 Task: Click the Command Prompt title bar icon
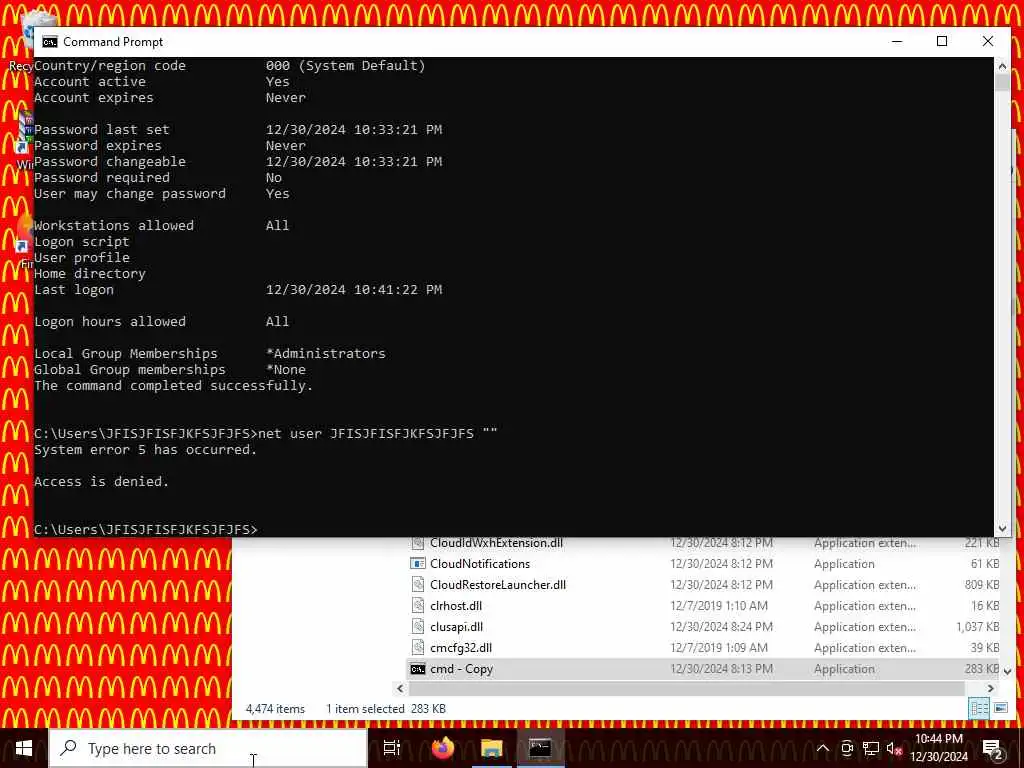[50, 42]
